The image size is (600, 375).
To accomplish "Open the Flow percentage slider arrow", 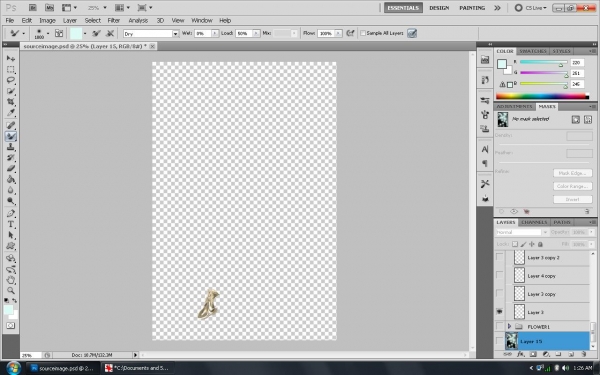I will pyautogui.click(x=338, y=33).
